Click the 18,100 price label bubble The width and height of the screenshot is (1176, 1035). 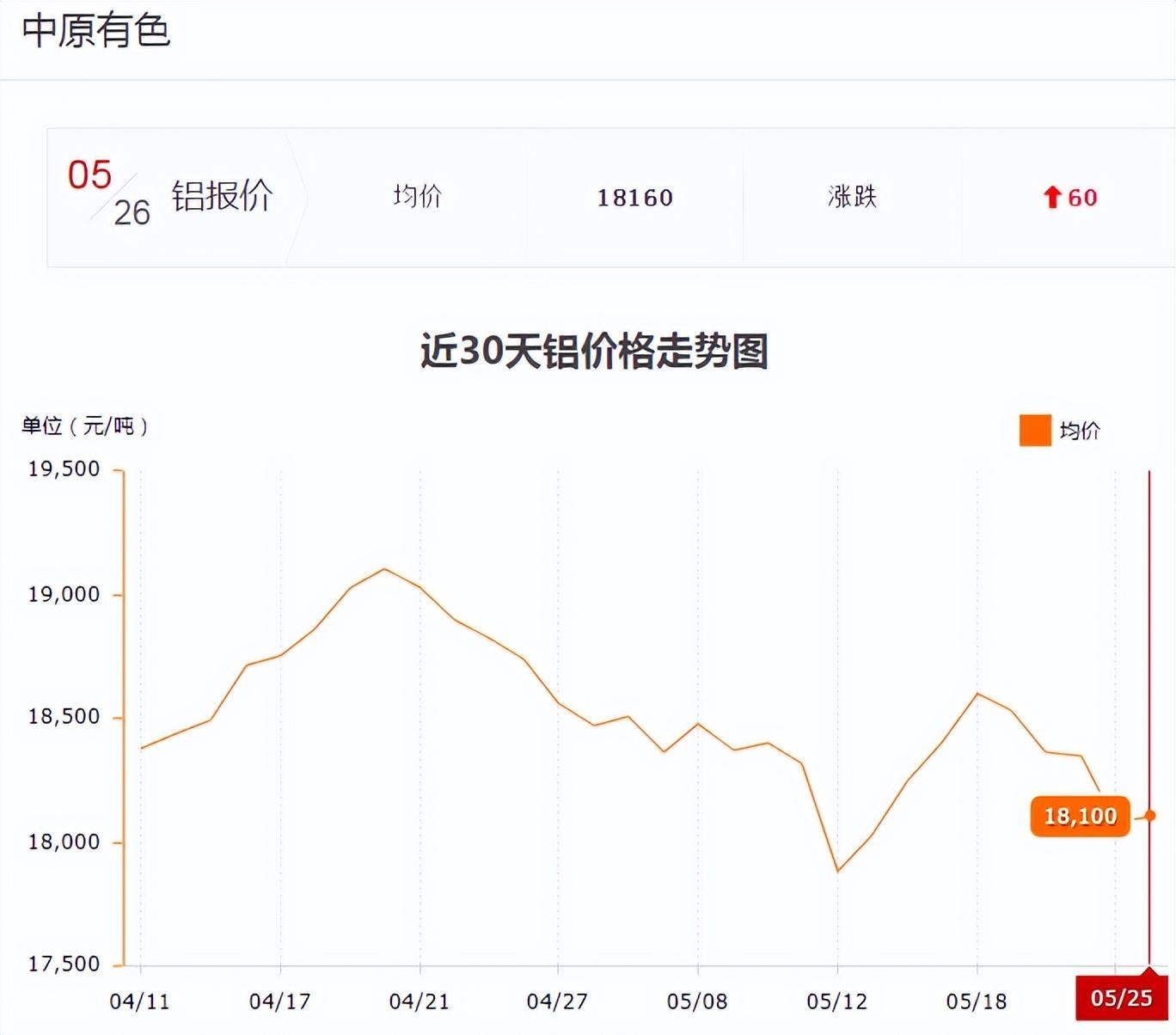pos(1080,816)
